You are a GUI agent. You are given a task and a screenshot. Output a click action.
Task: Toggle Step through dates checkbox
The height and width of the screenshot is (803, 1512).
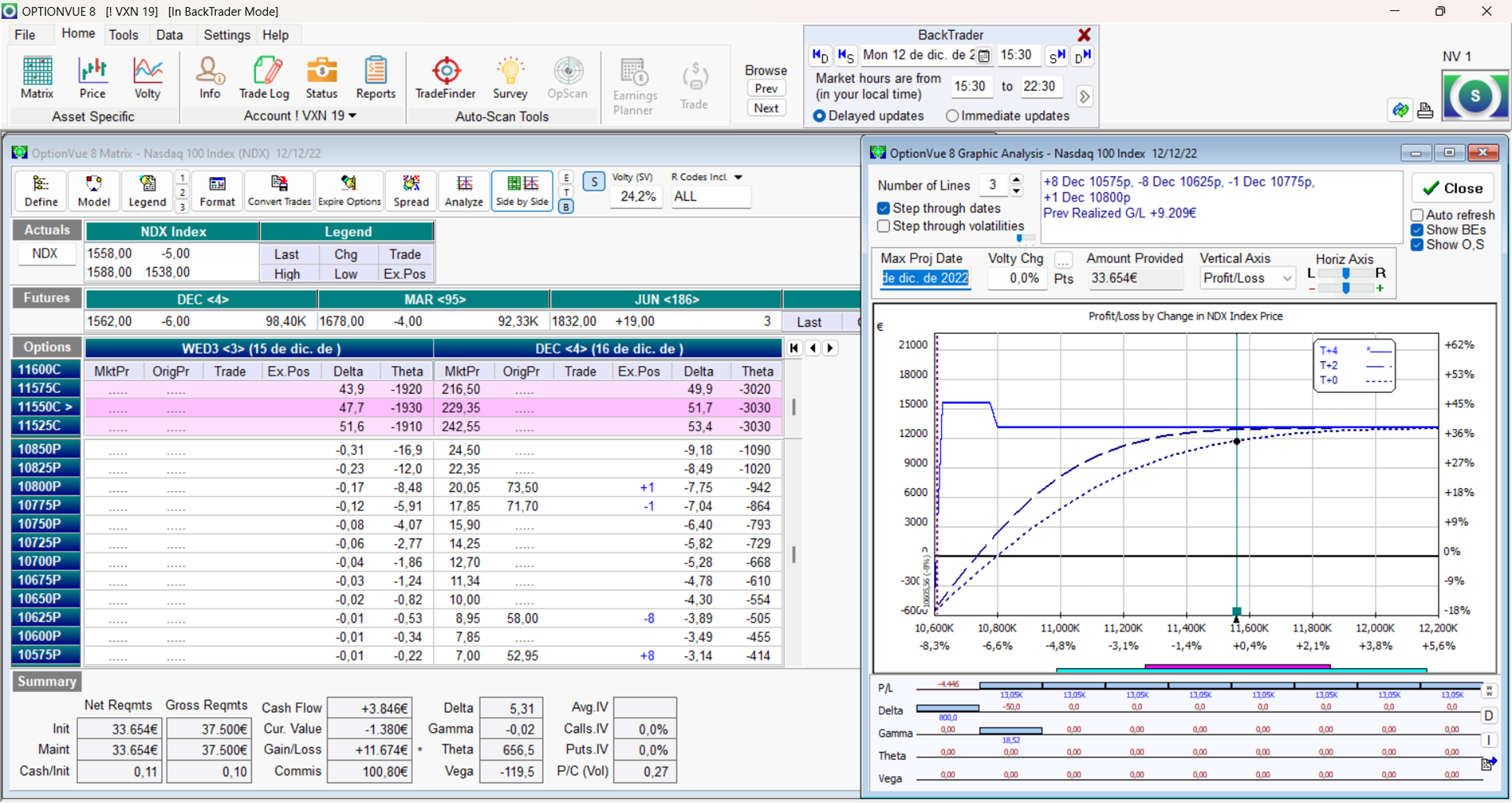point(883,208)
